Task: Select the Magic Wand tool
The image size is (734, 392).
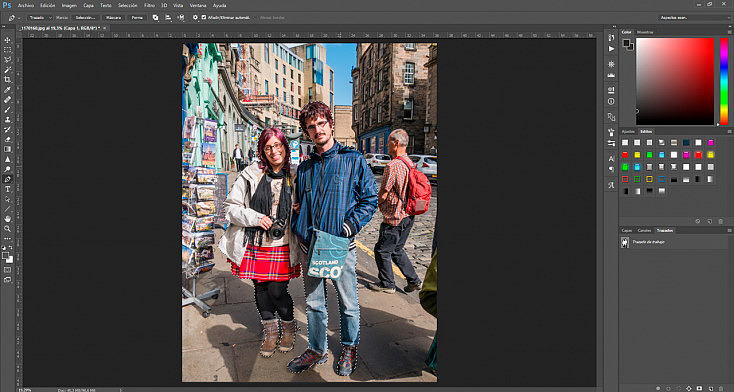Action: coord(7,69)
